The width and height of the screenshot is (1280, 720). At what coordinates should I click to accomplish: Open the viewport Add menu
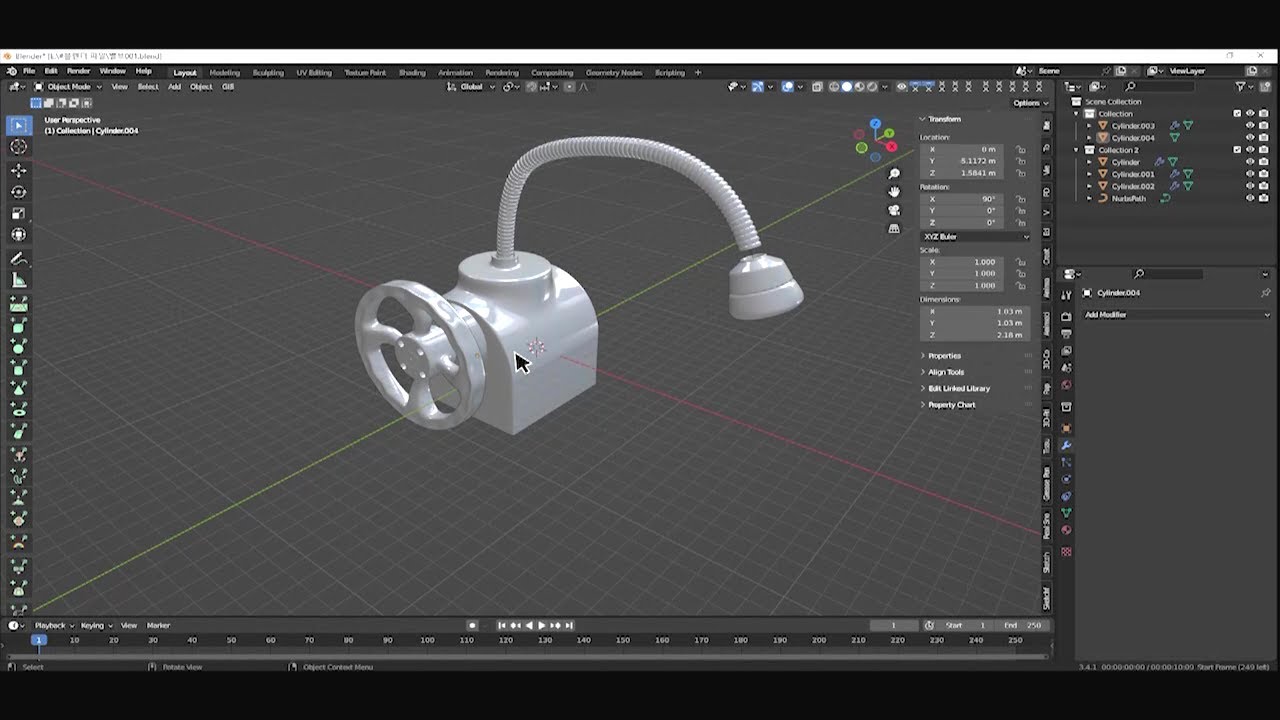click(174, 87)
